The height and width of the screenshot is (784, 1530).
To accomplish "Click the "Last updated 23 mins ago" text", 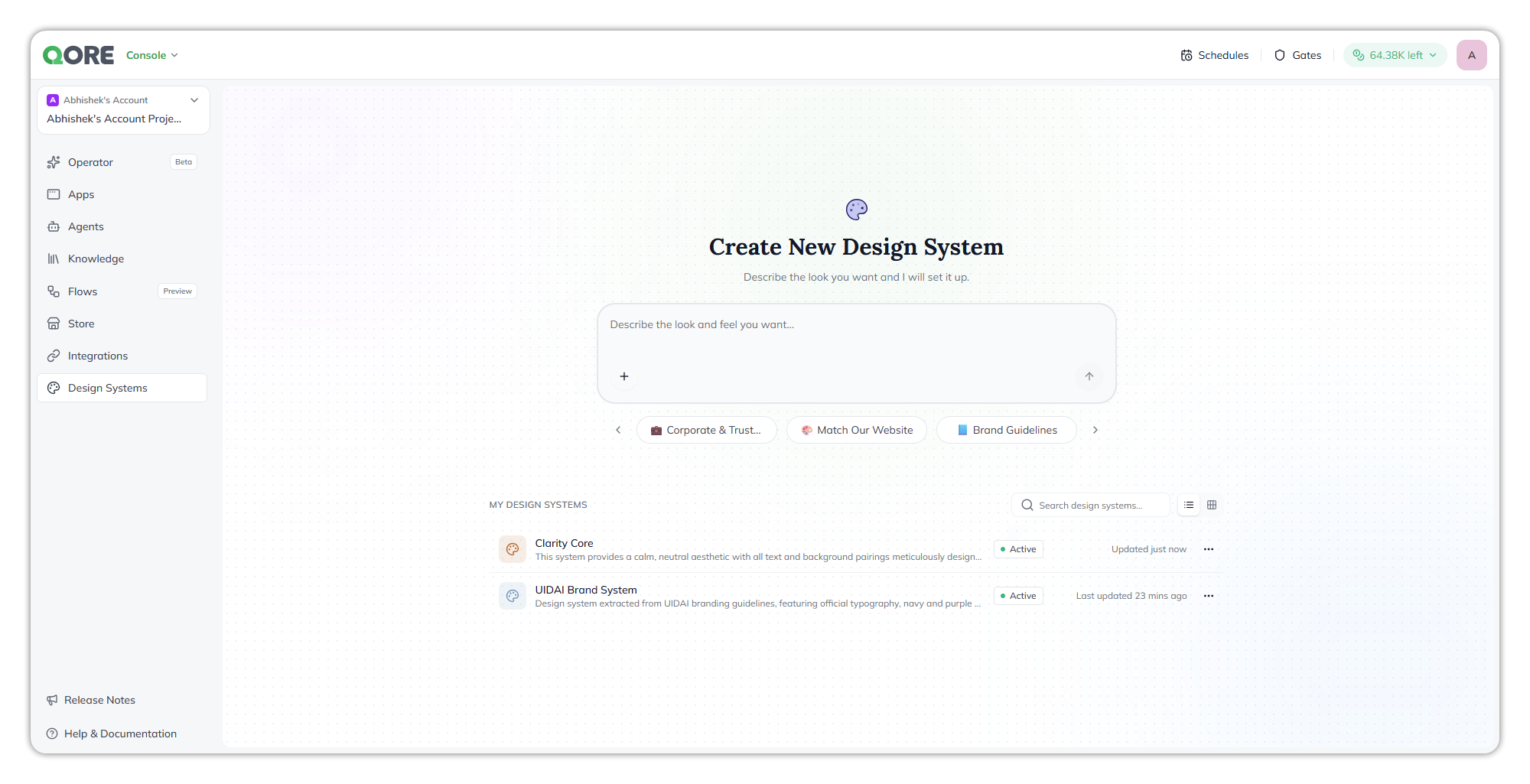I will (1131, 596).
